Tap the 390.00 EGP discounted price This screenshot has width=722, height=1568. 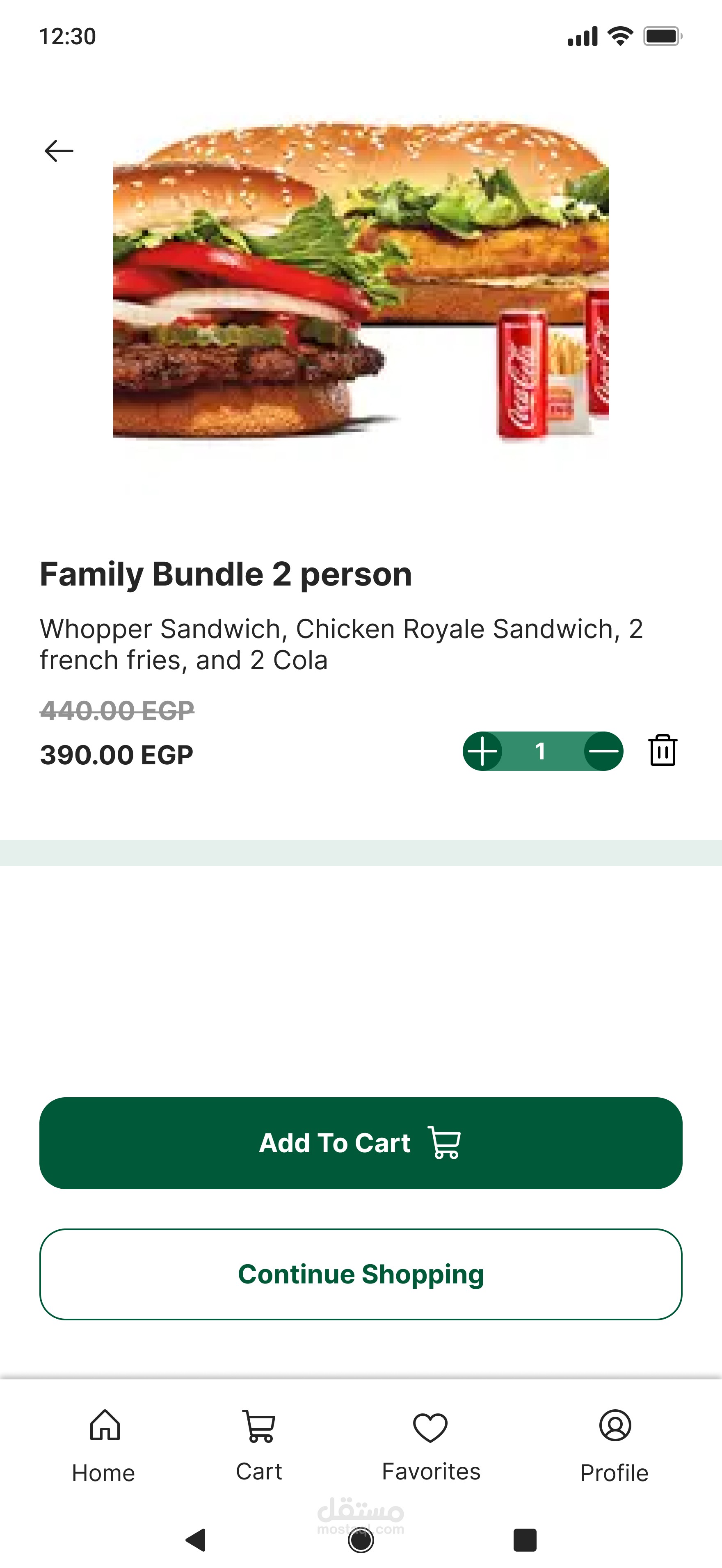116,755
